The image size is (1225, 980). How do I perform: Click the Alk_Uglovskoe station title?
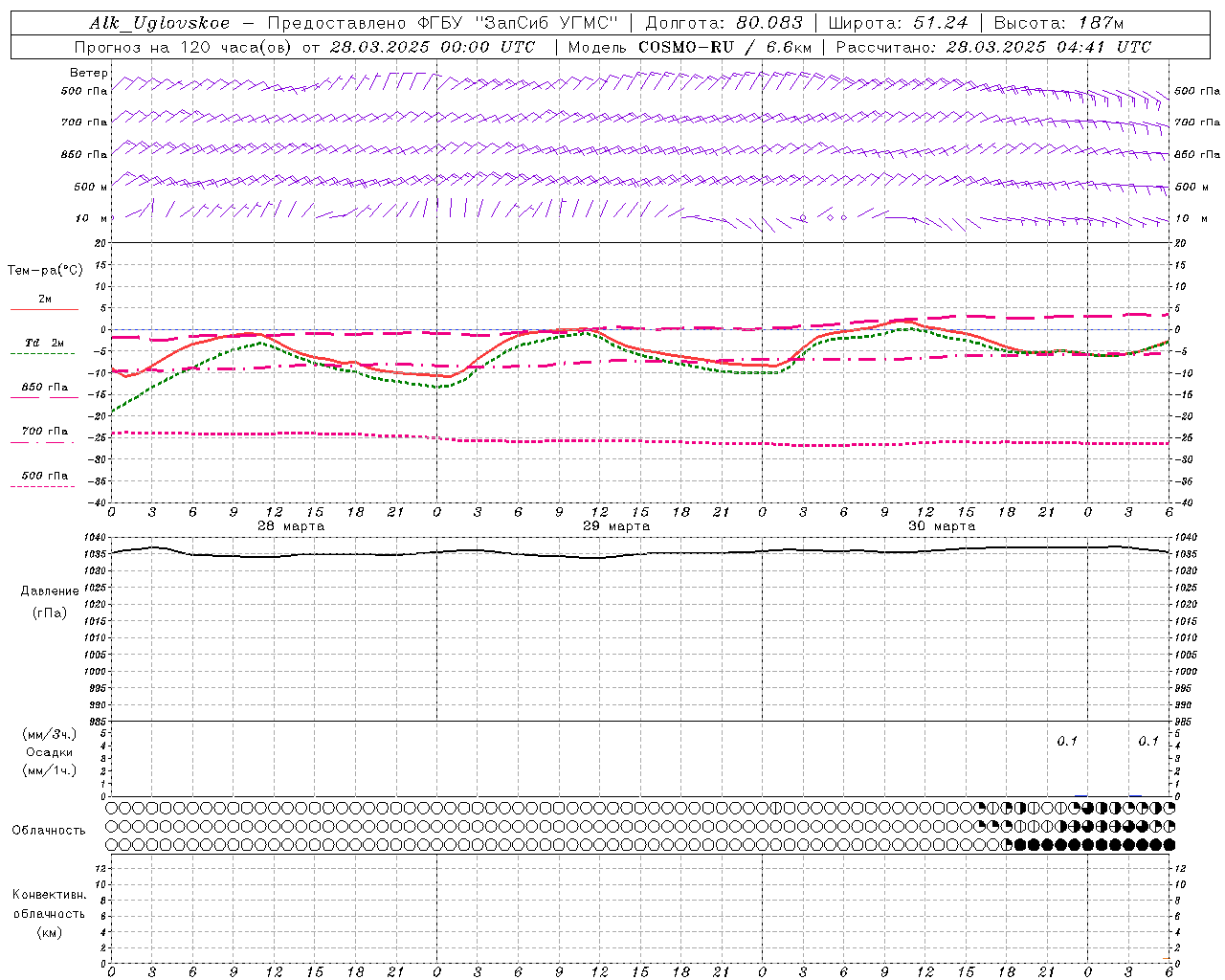tap(160, 23)
